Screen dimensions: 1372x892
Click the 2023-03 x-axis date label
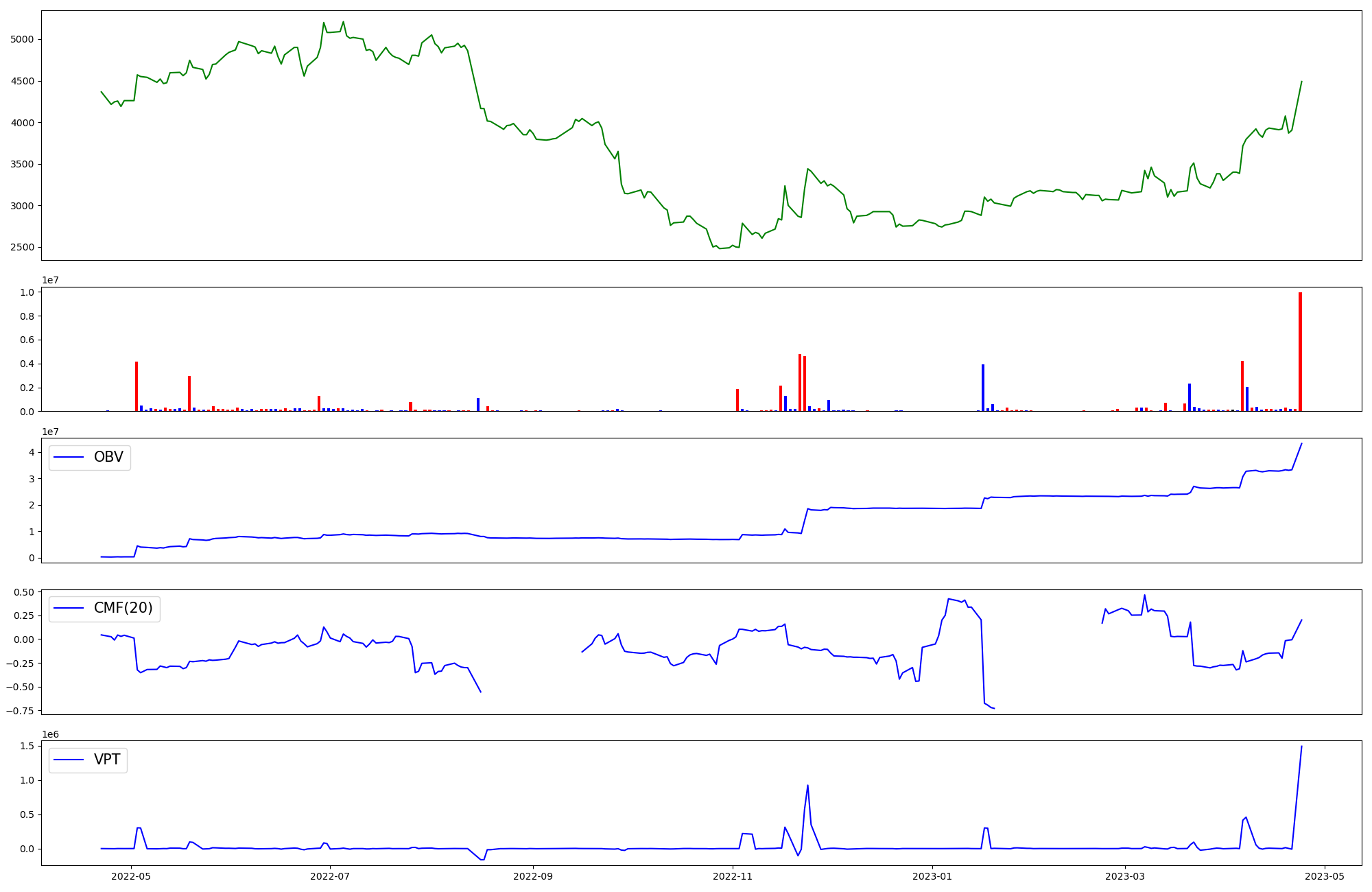1125,876
